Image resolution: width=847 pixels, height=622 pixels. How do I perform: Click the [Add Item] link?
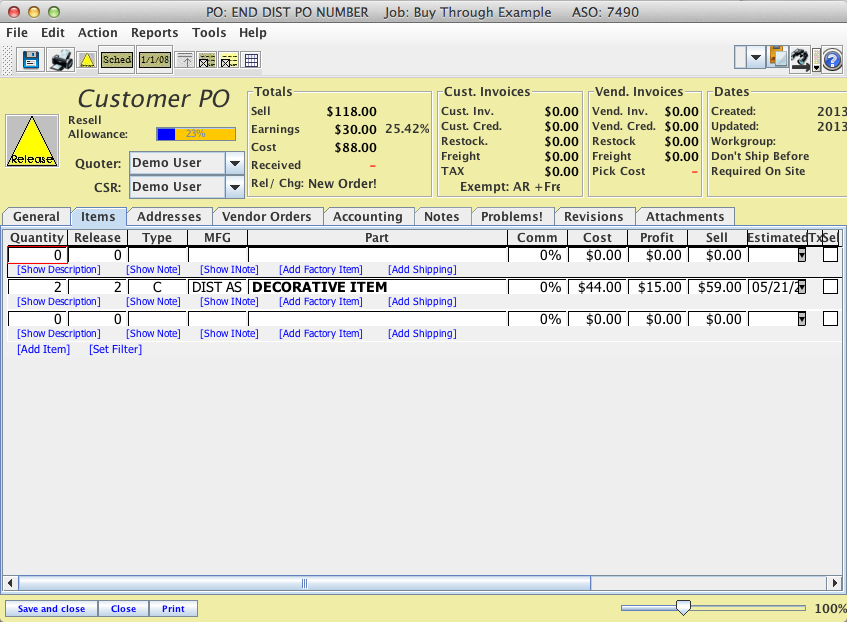click(x=43, y=350)
